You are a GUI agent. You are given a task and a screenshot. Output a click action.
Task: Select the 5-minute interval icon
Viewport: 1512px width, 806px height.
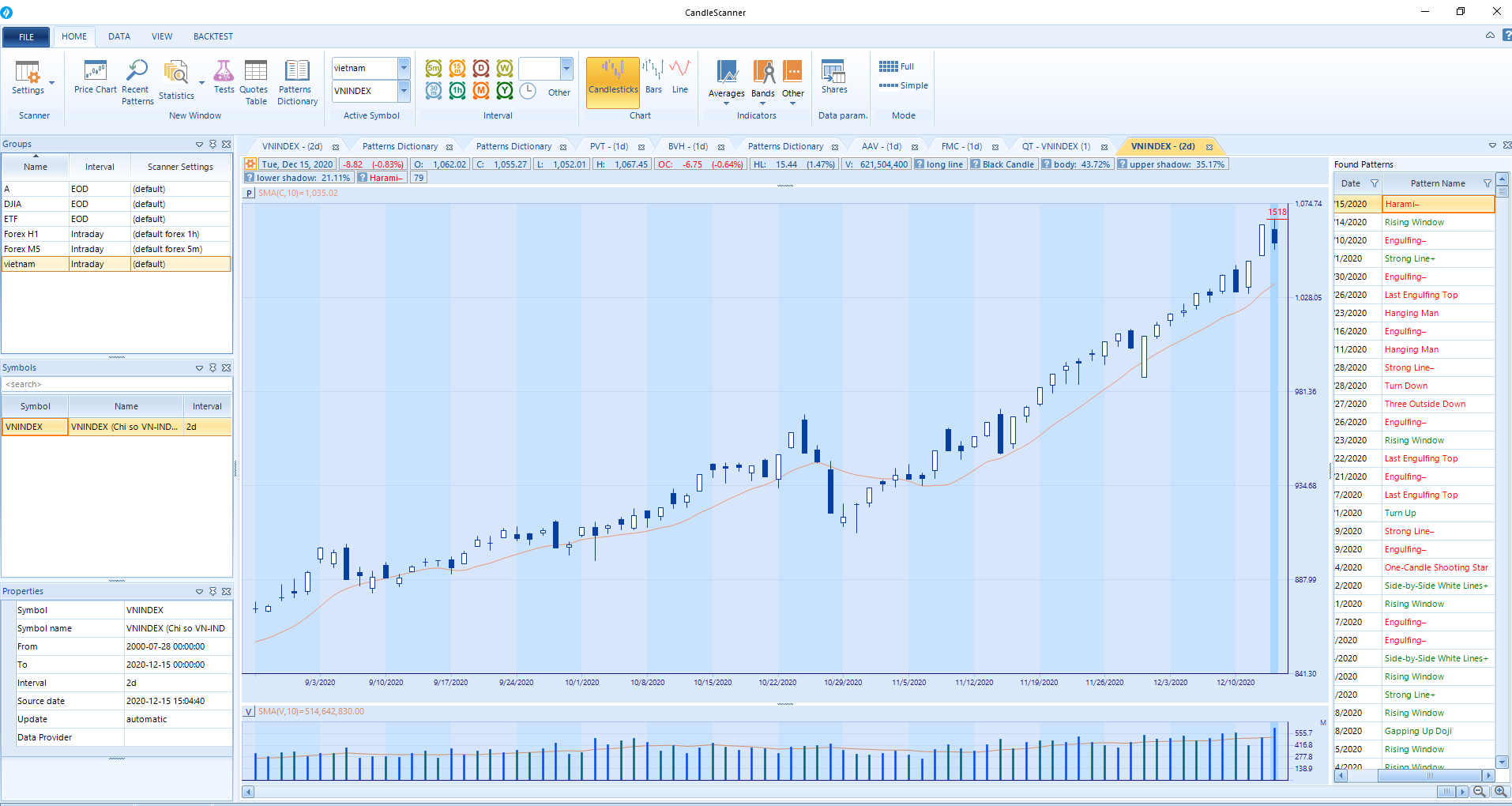434,69
